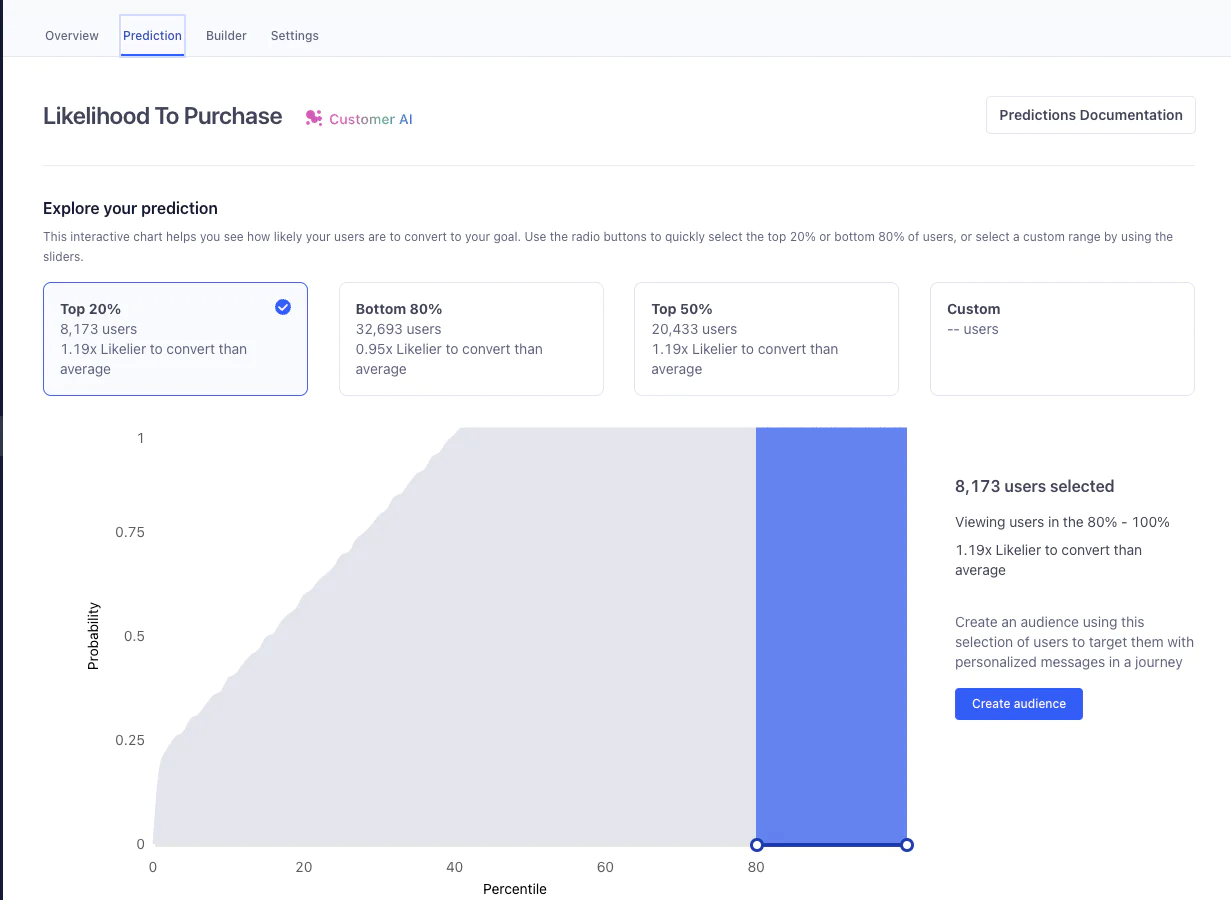Click the Customer AI label
Screen dimensions: 1231x900
[x=371, y=119]
